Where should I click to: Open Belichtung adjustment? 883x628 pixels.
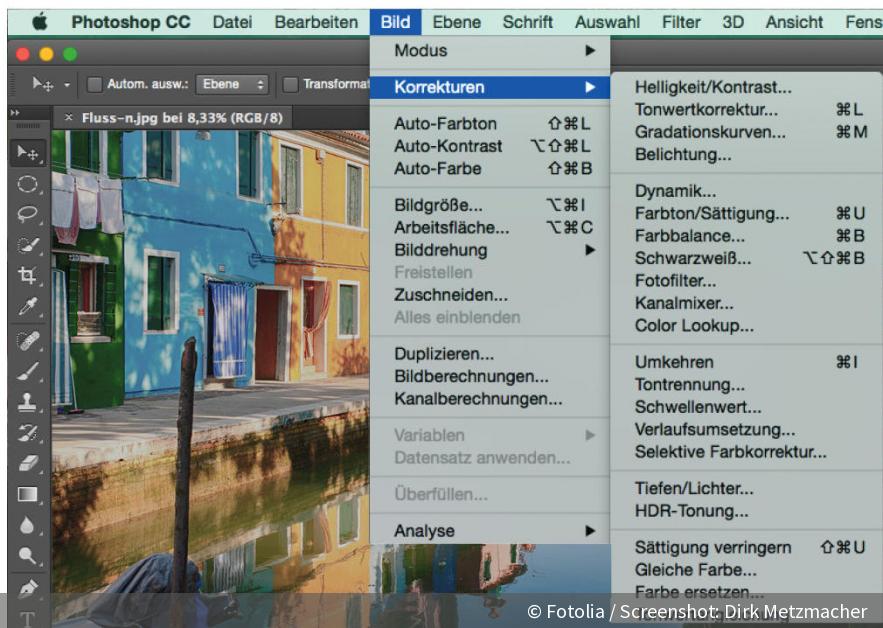point(747,154)
